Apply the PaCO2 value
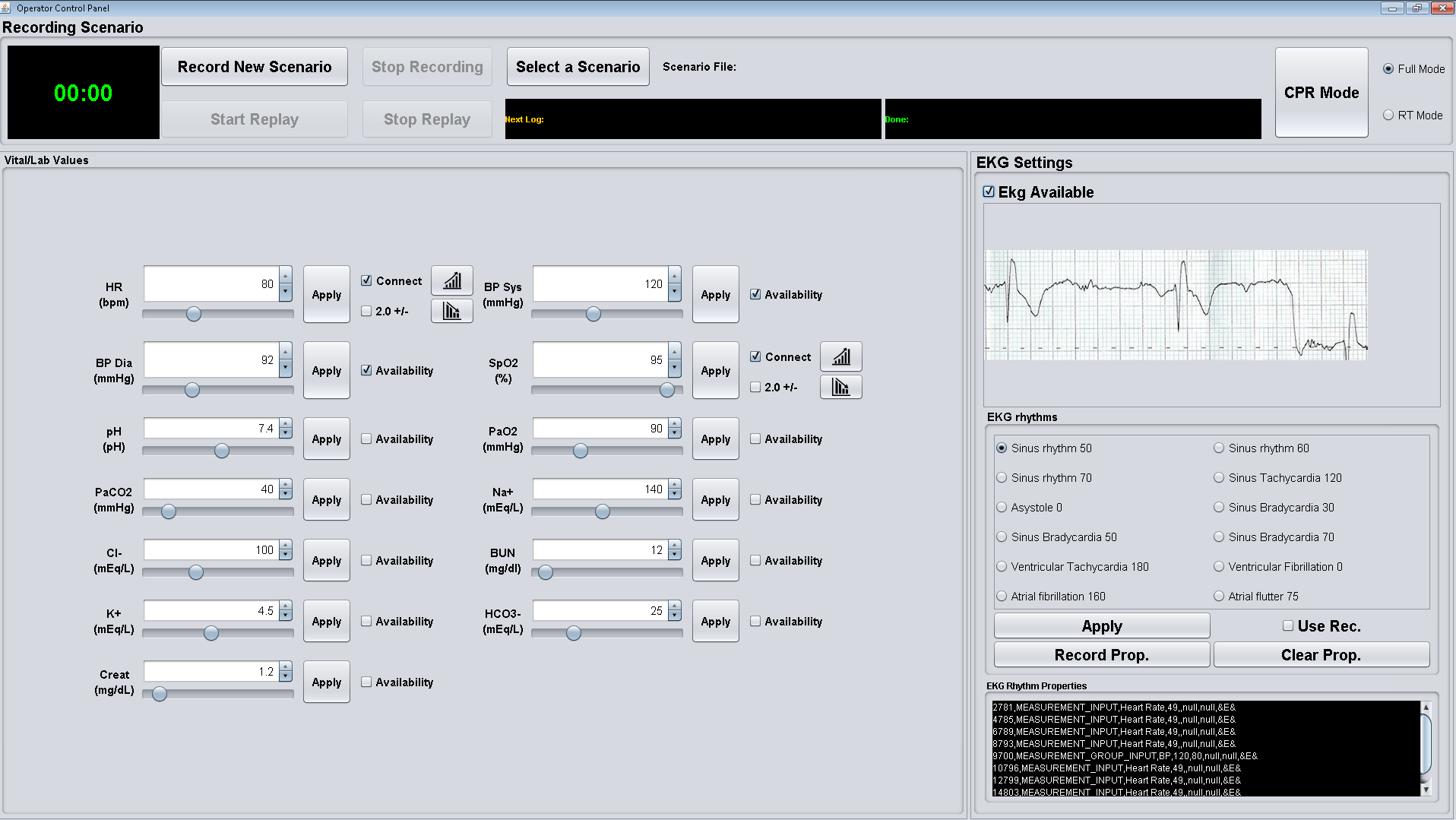This screenshot has width=1456, height=820. click(327, 499)
